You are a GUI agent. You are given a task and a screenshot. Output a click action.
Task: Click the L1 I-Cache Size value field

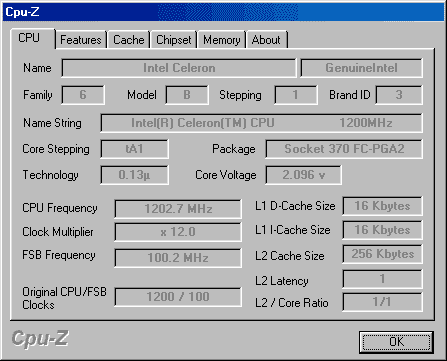(x=382, y=230)
